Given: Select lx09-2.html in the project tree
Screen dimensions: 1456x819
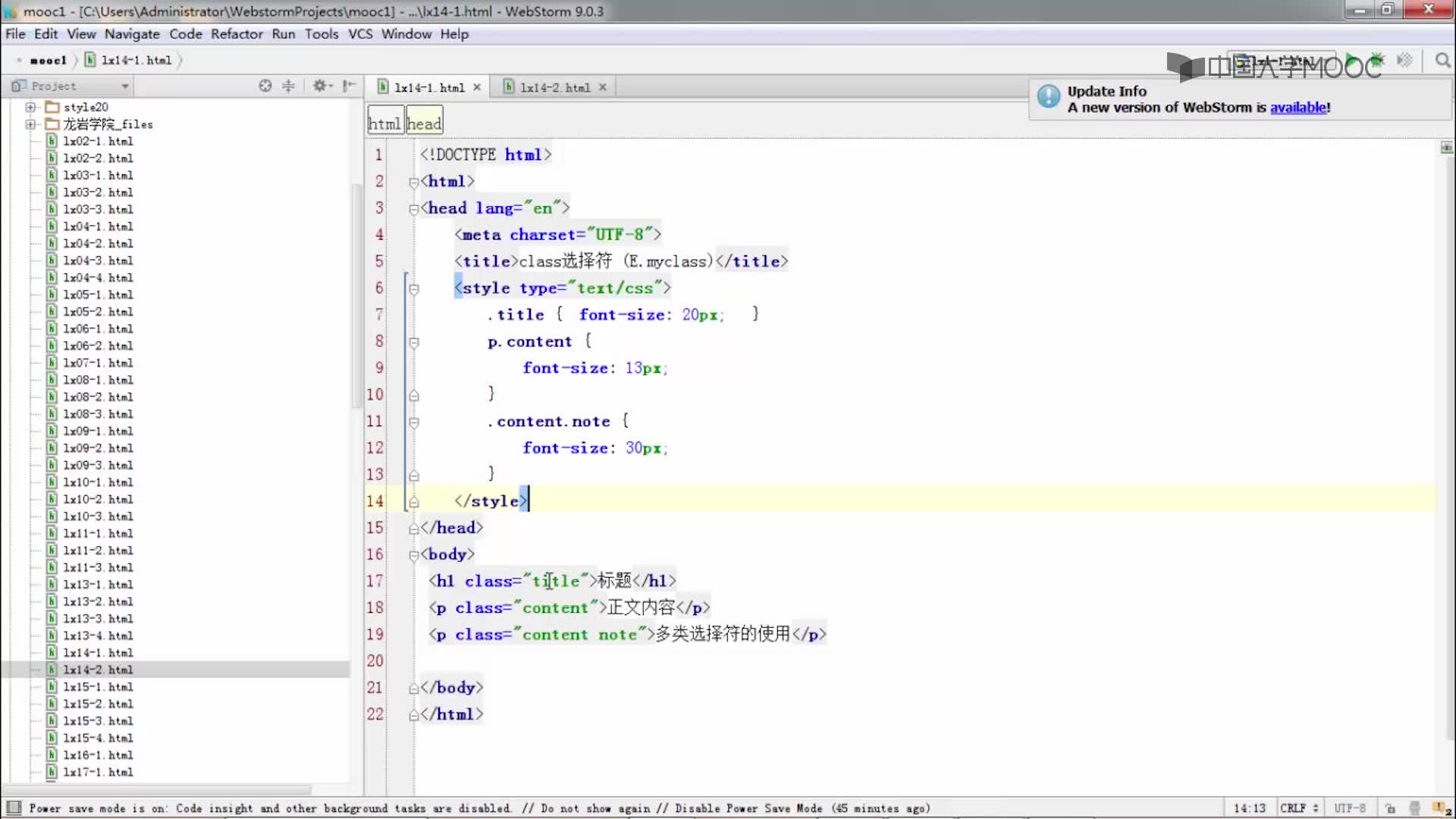Looking at the screenshot, I should [x=98, y=448].
